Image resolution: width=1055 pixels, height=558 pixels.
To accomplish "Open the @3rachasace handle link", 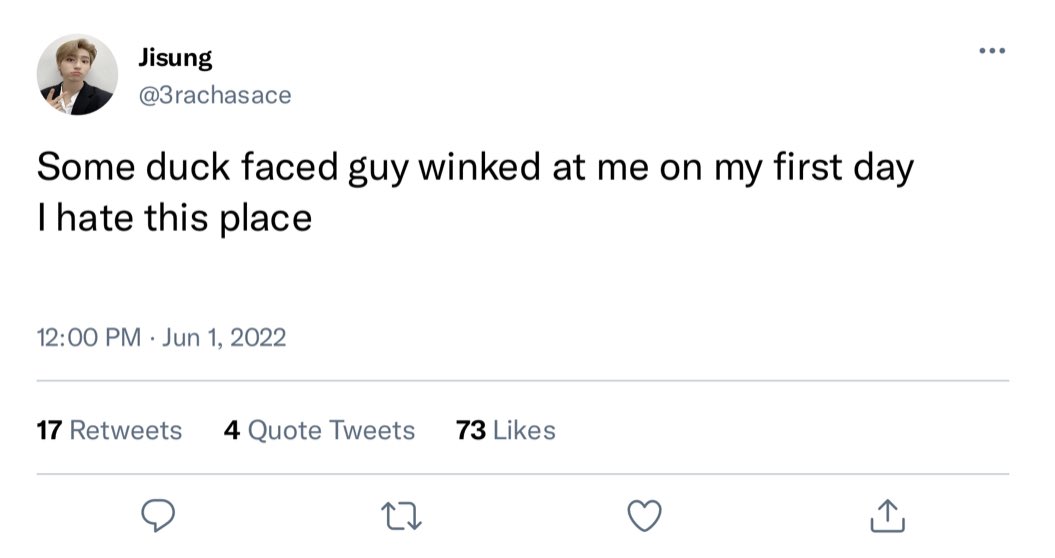I will click(215, 95).
